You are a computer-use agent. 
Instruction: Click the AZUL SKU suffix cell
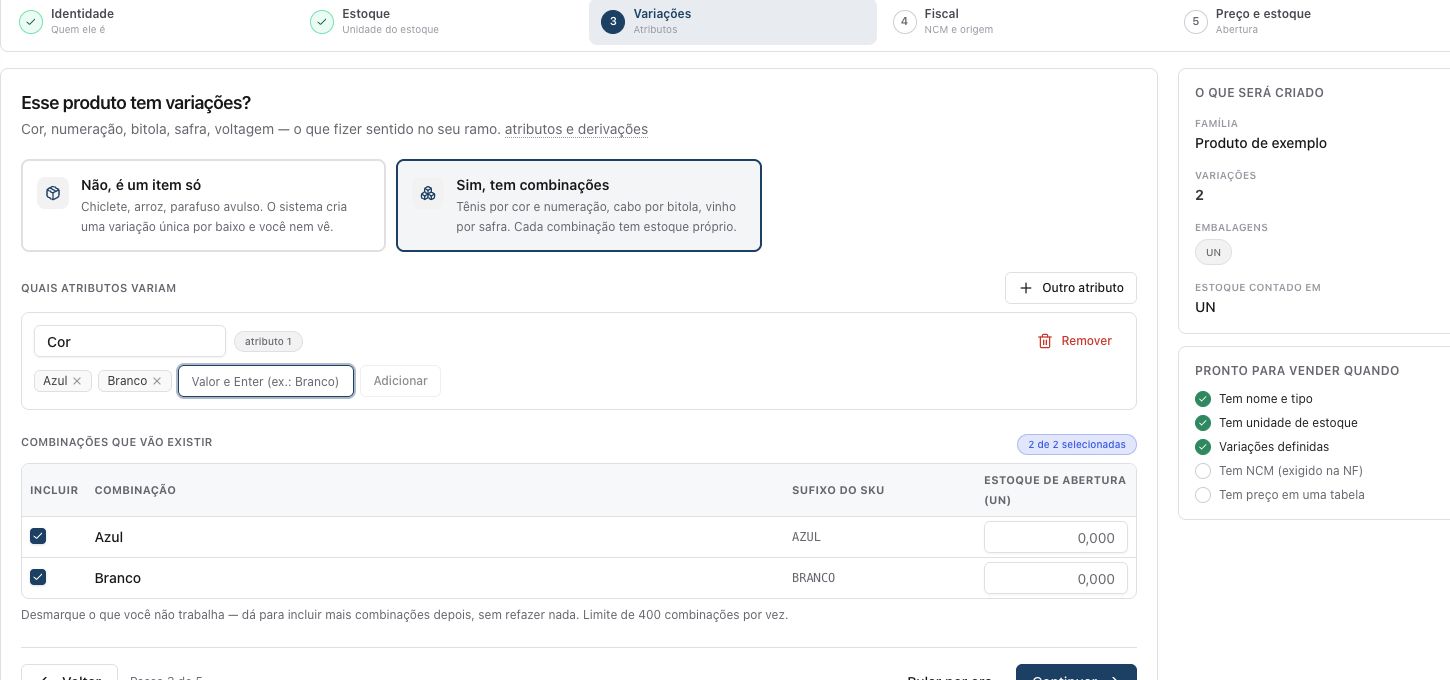pos(806,537)
